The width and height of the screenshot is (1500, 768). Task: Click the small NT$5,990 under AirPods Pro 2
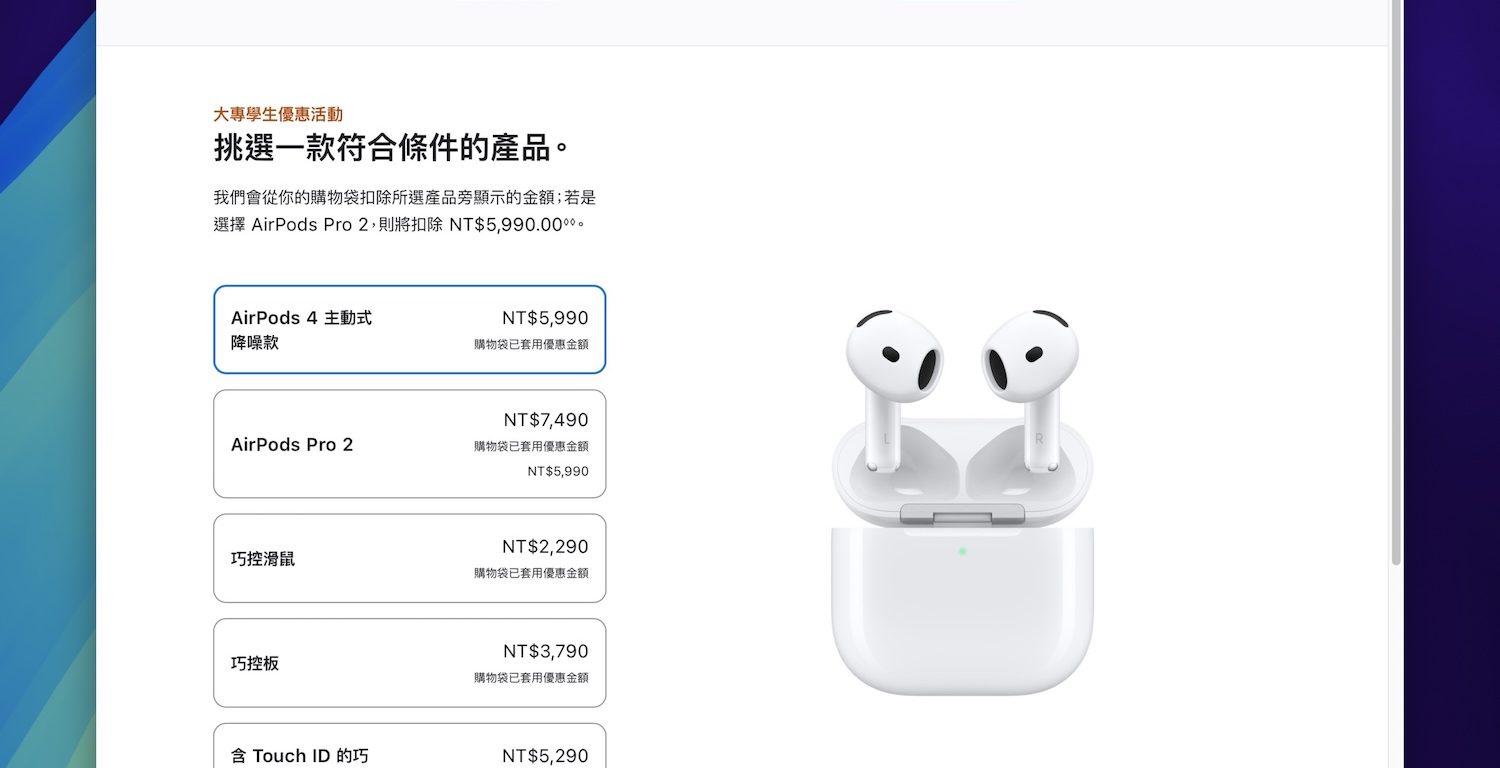558,471
